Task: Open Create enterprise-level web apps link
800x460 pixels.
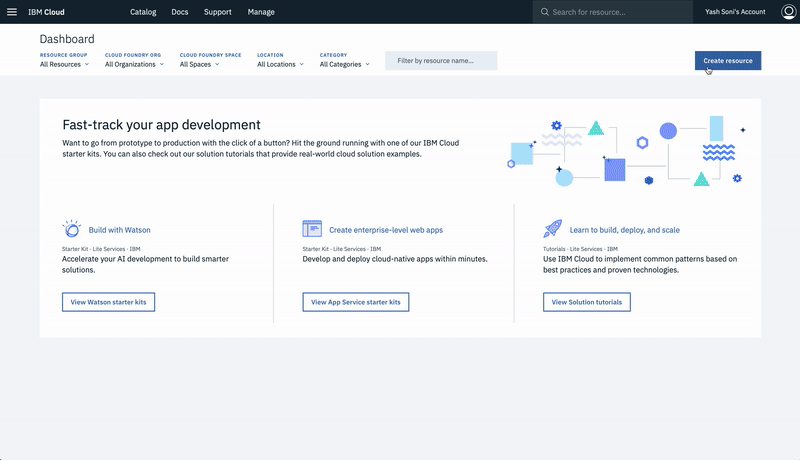Action: tap(386, 230)
